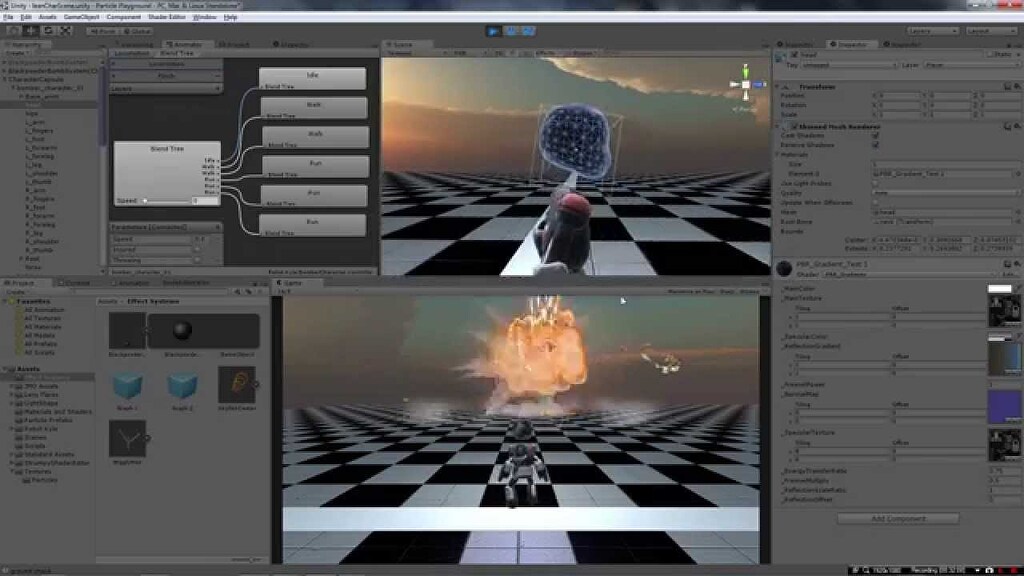Select Bomber_character_01 in the Hierarchy panel

[x=50, y=88]
